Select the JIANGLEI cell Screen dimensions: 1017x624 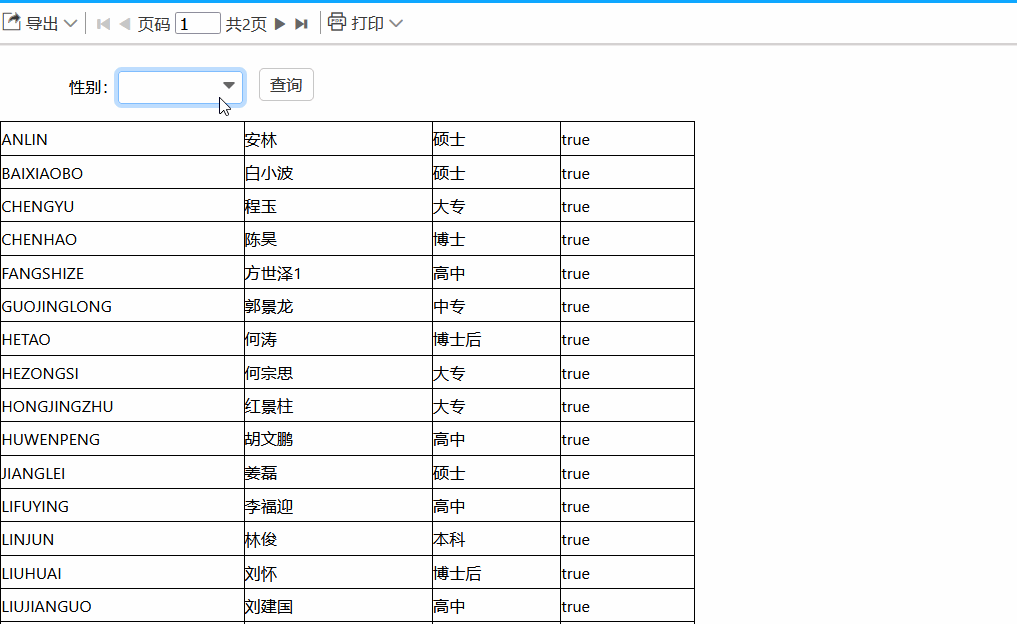pyautogui.click(x=123, y=472)
